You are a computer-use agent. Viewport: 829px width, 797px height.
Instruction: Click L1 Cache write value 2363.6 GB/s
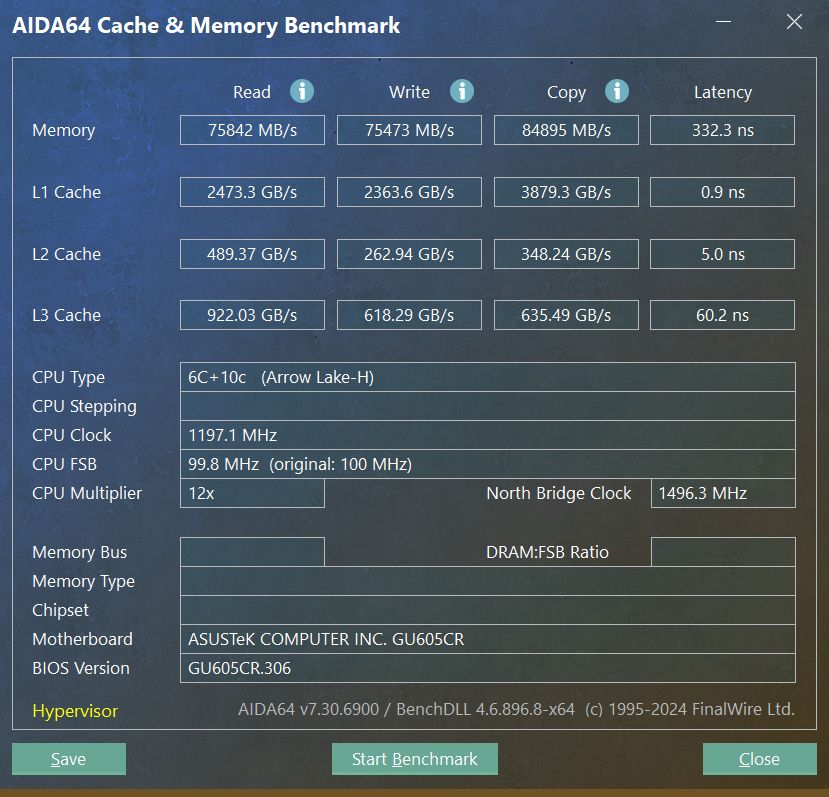click(409, 192)
